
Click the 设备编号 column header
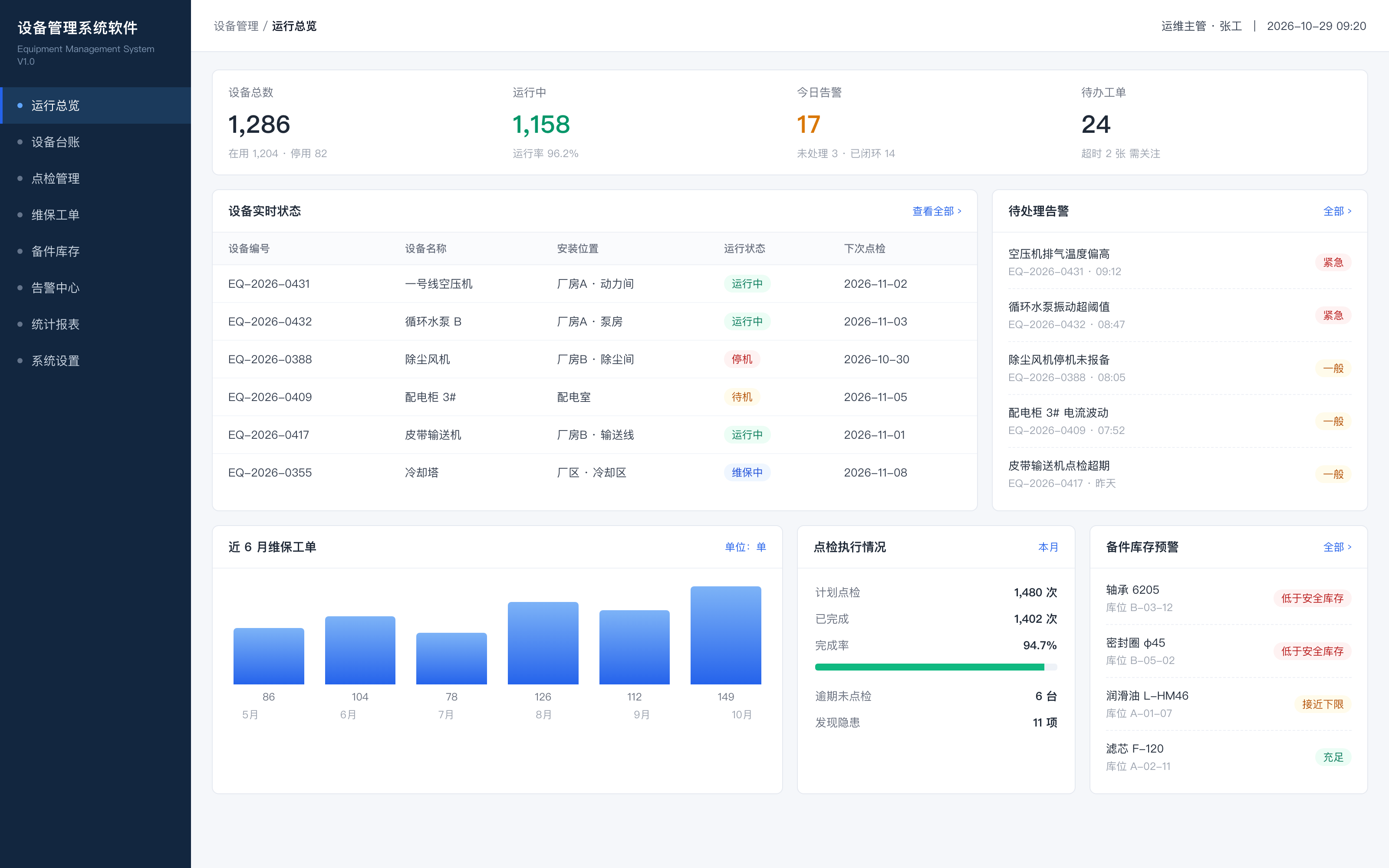(249, 249)
